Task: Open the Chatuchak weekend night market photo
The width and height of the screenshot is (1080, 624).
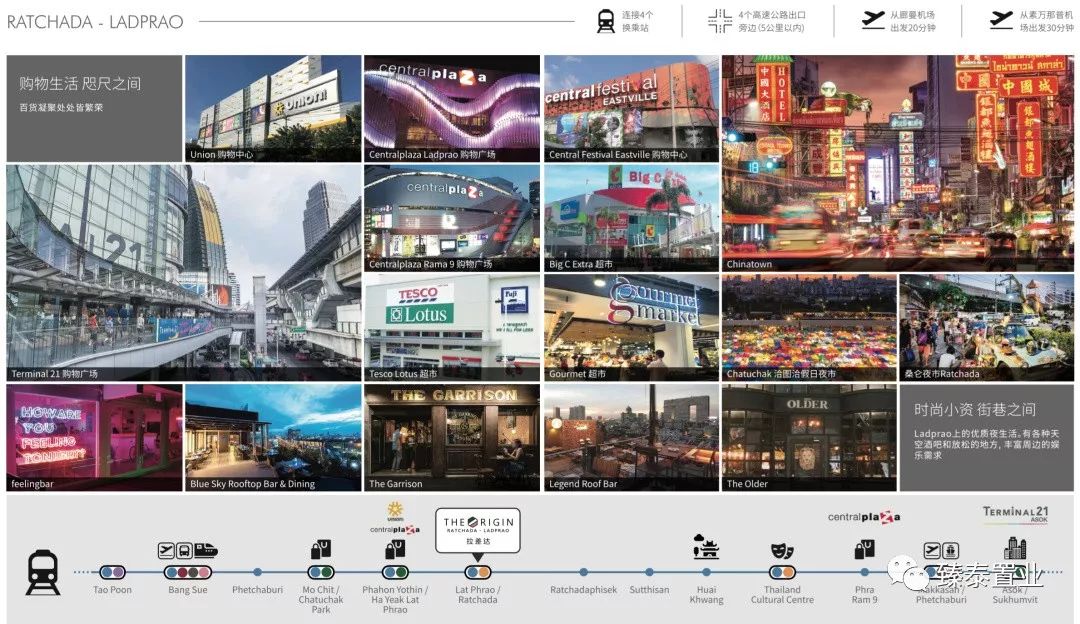Action: 809,327
